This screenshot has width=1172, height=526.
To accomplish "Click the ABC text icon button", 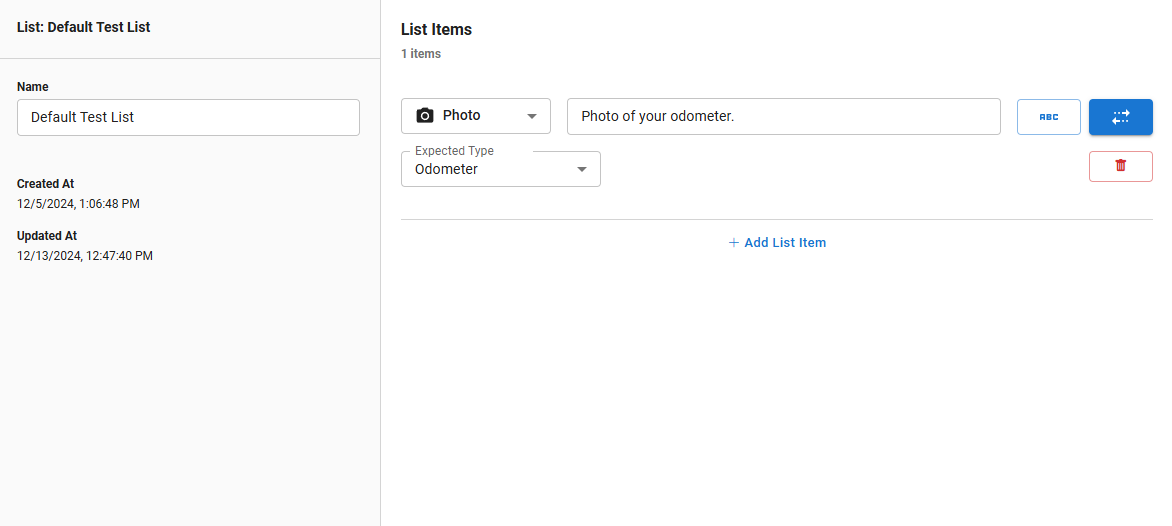I will (1048, 117).
